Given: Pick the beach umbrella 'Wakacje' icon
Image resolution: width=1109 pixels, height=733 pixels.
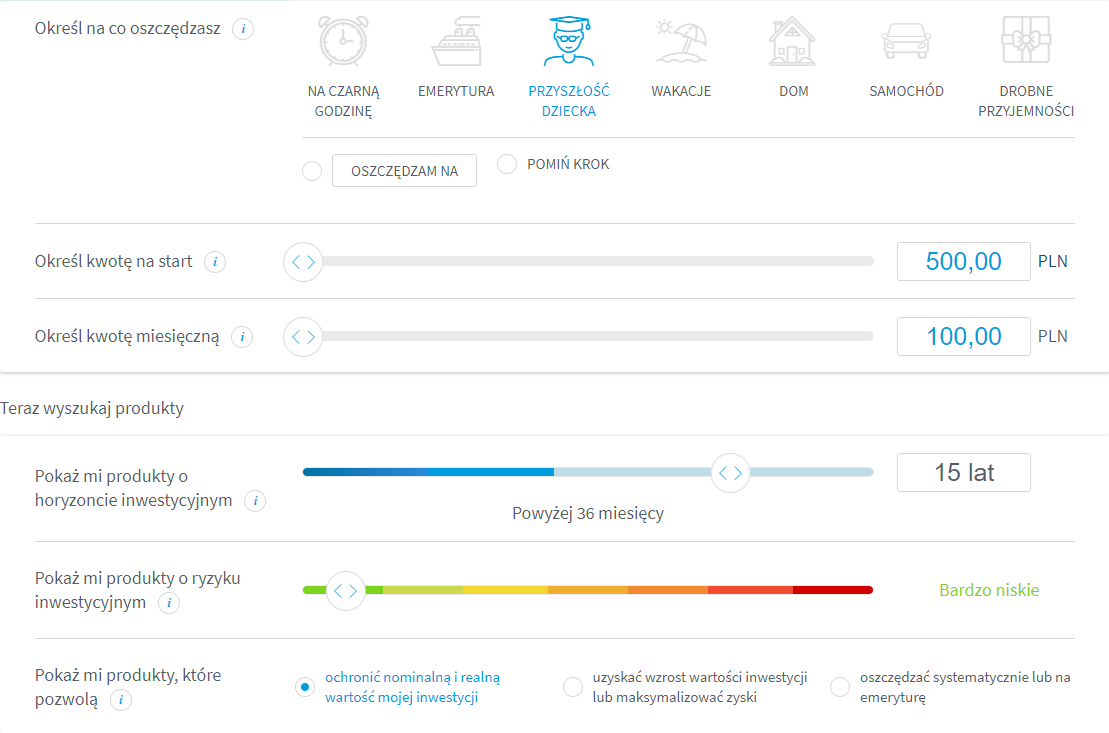Looking at the screenshot, I should (x=681, y=42).
